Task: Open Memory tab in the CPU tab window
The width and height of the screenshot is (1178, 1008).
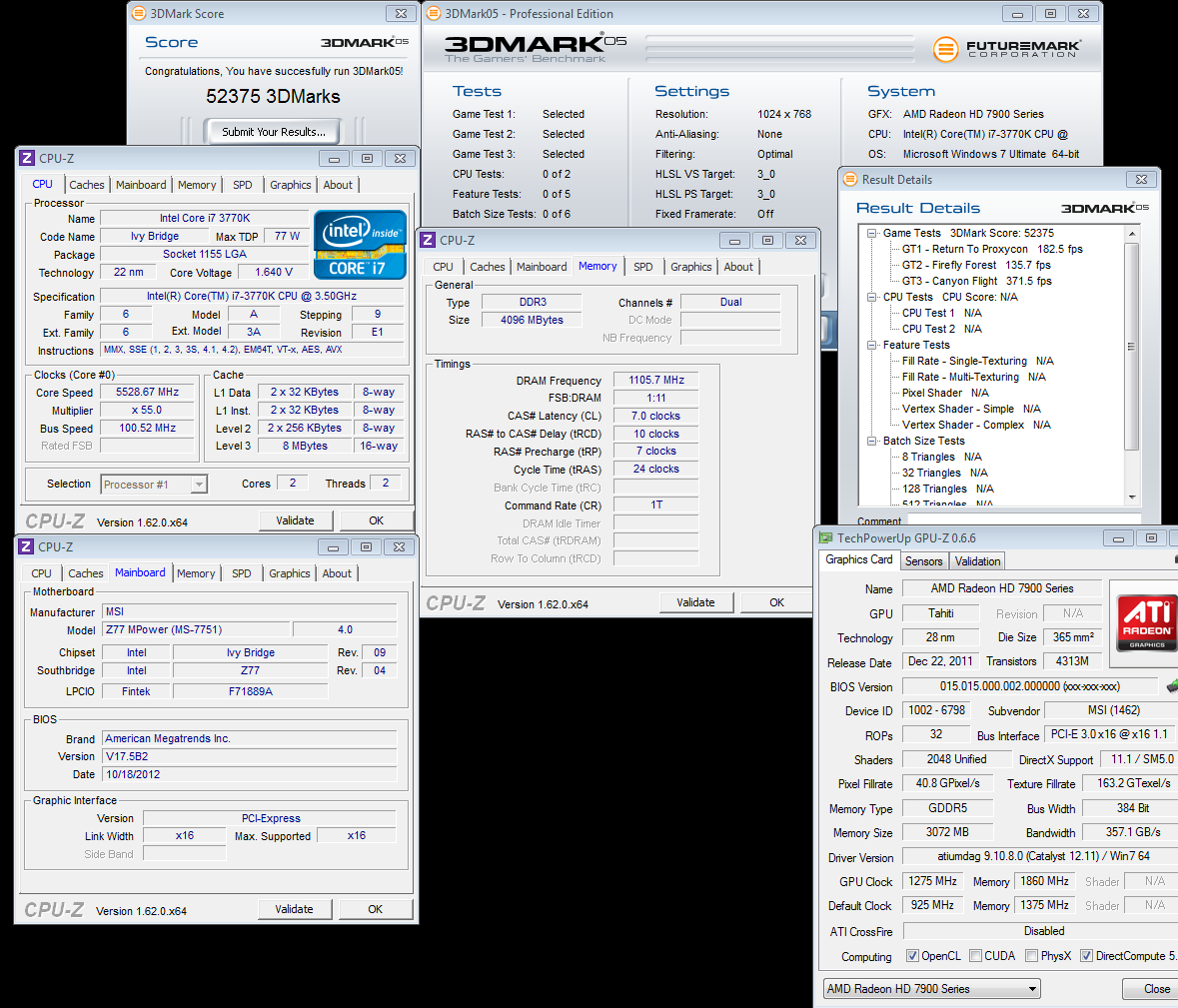Action: 197,185
